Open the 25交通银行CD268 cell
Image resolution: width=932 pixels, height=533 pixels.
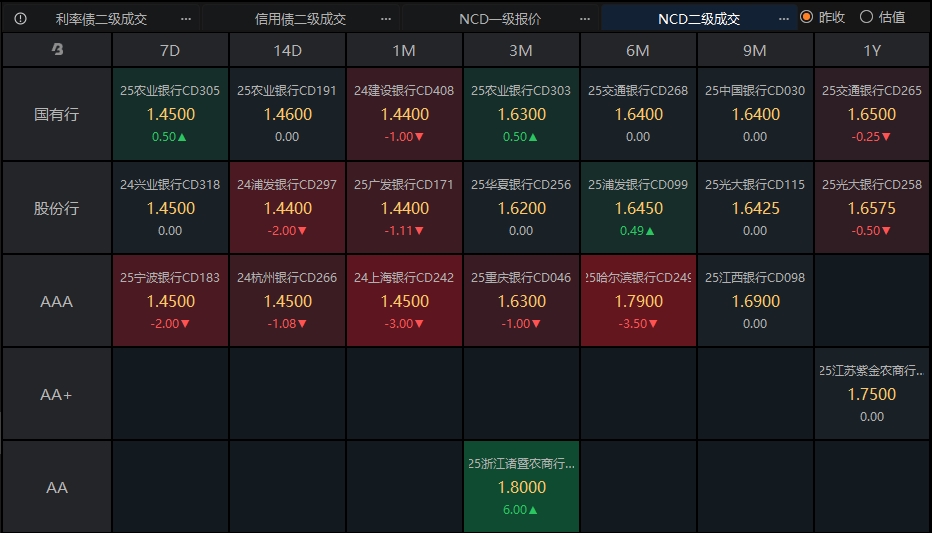pos(638,114)
